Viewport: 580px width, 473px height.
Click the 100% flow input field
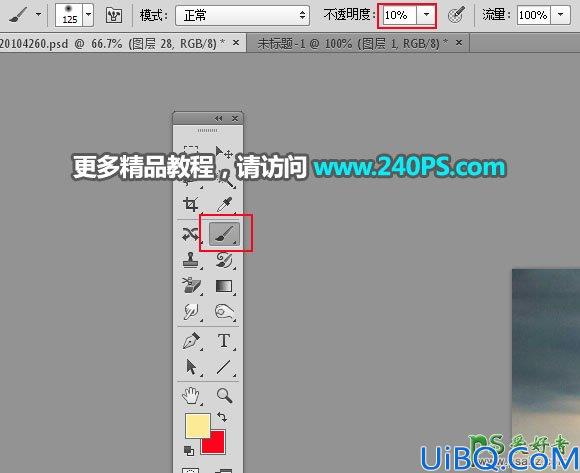click(534, 15)
